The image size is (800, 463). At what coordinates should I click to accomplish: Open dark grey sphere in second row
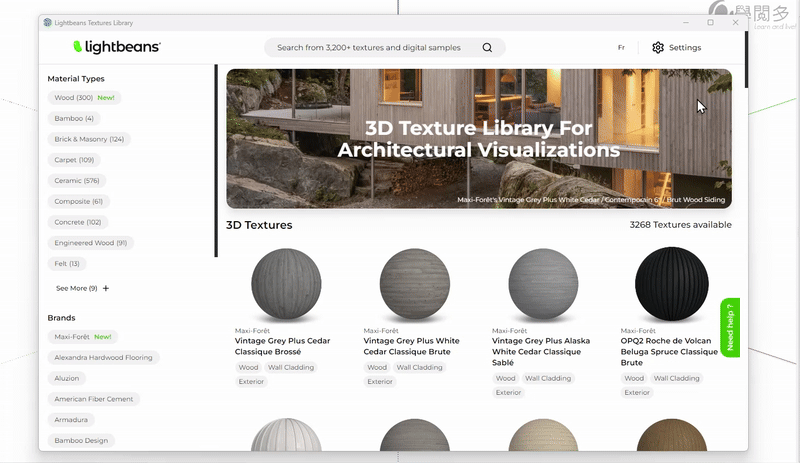tap(415, 435)
